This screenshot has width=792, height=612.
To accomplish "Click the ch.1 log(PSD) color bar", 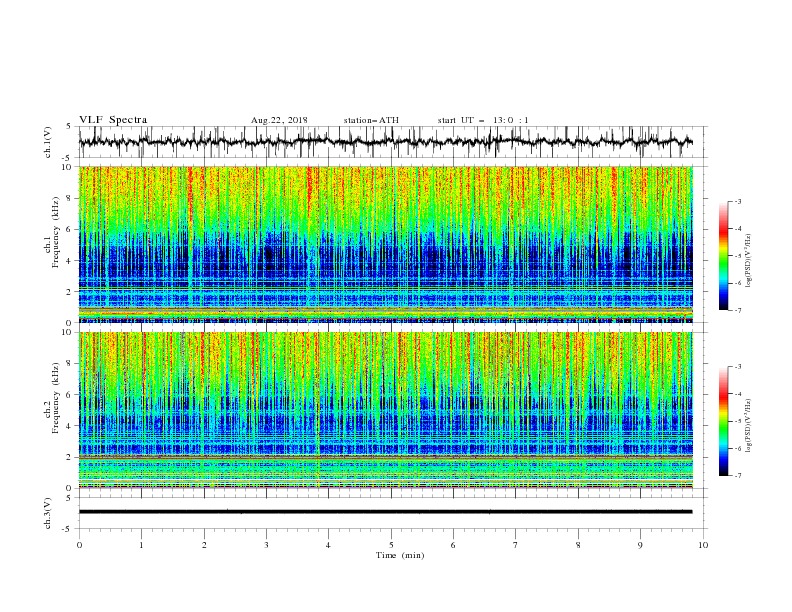I will coord(723,256).
